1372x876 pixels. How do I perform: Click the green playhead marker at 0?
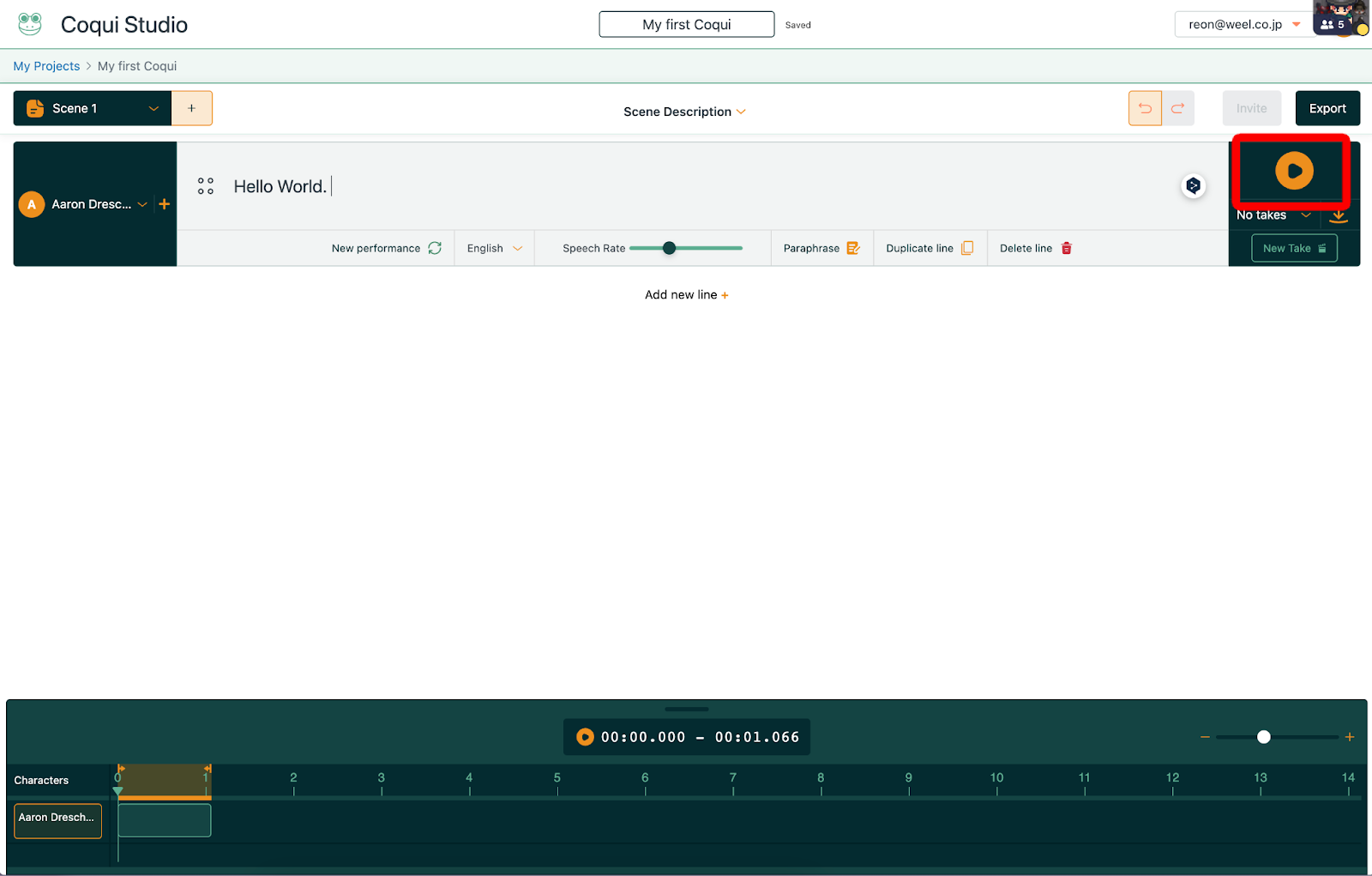118,791
